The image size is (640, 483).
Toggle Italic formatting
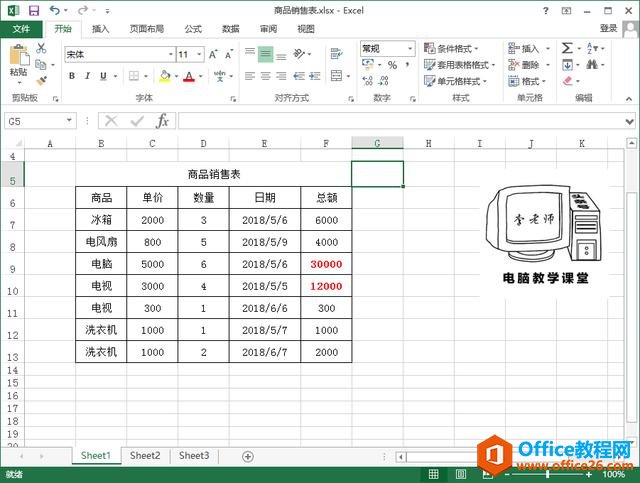tap(88, 76)
